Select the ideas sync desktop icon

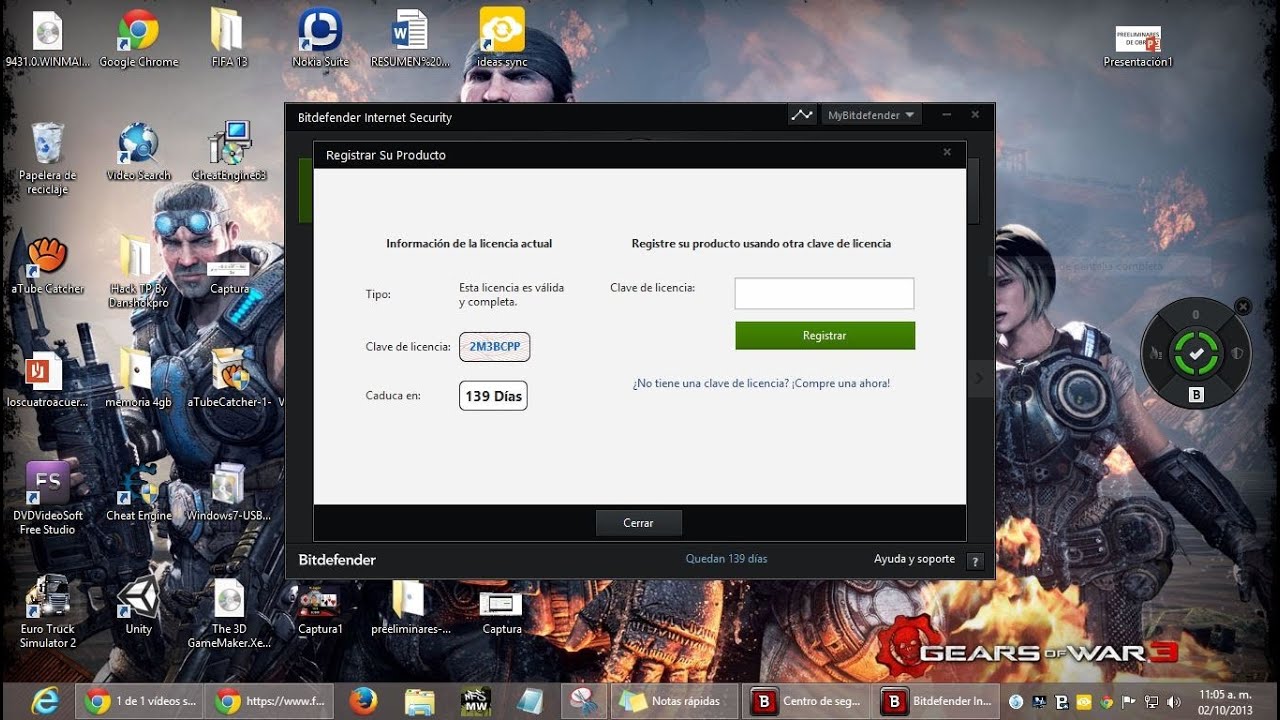coord(502,40)
